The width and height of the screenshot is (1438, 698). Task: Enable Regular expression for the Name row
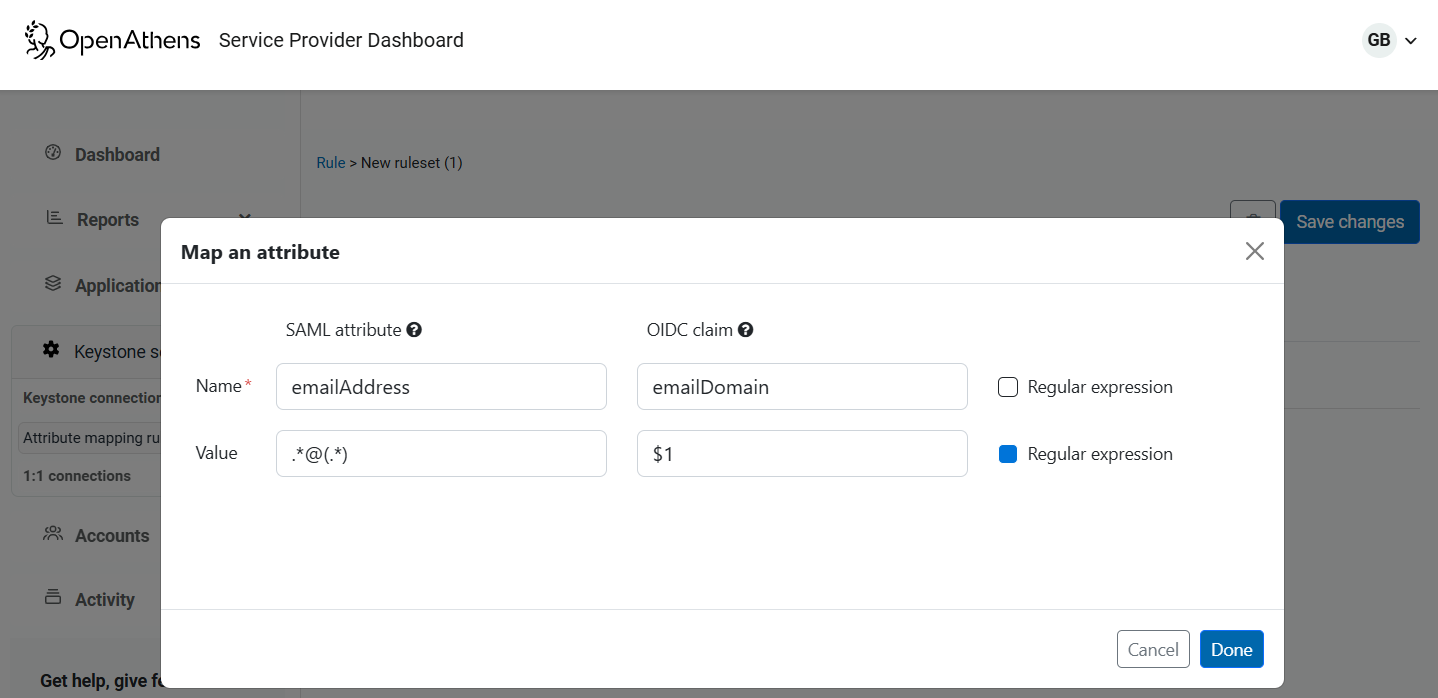click(1007, 386)
